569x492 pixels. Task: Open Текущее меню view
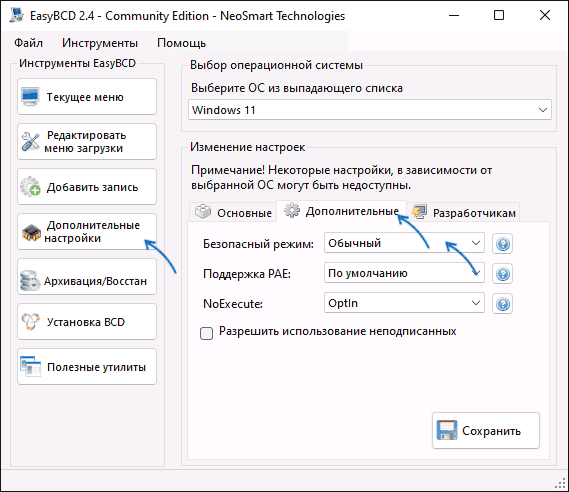(x=87, y=97)
